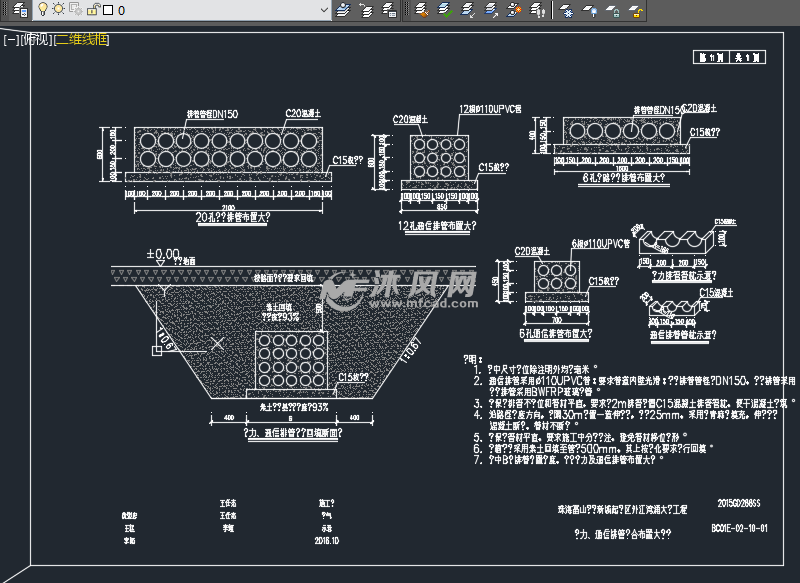The width and height of the screenshot is (800, 583).
Task: Expand the layer 0 dropdown list
Action: [x=324, y=10]
